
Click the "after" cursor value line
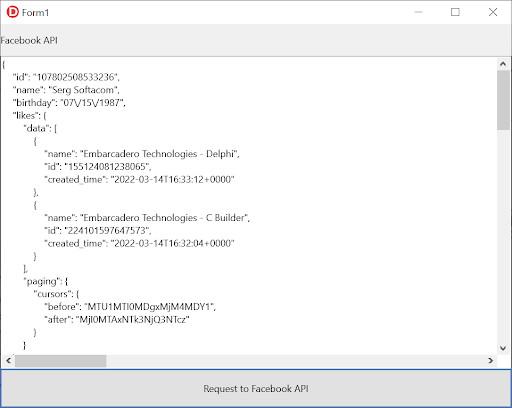[117, 319]
